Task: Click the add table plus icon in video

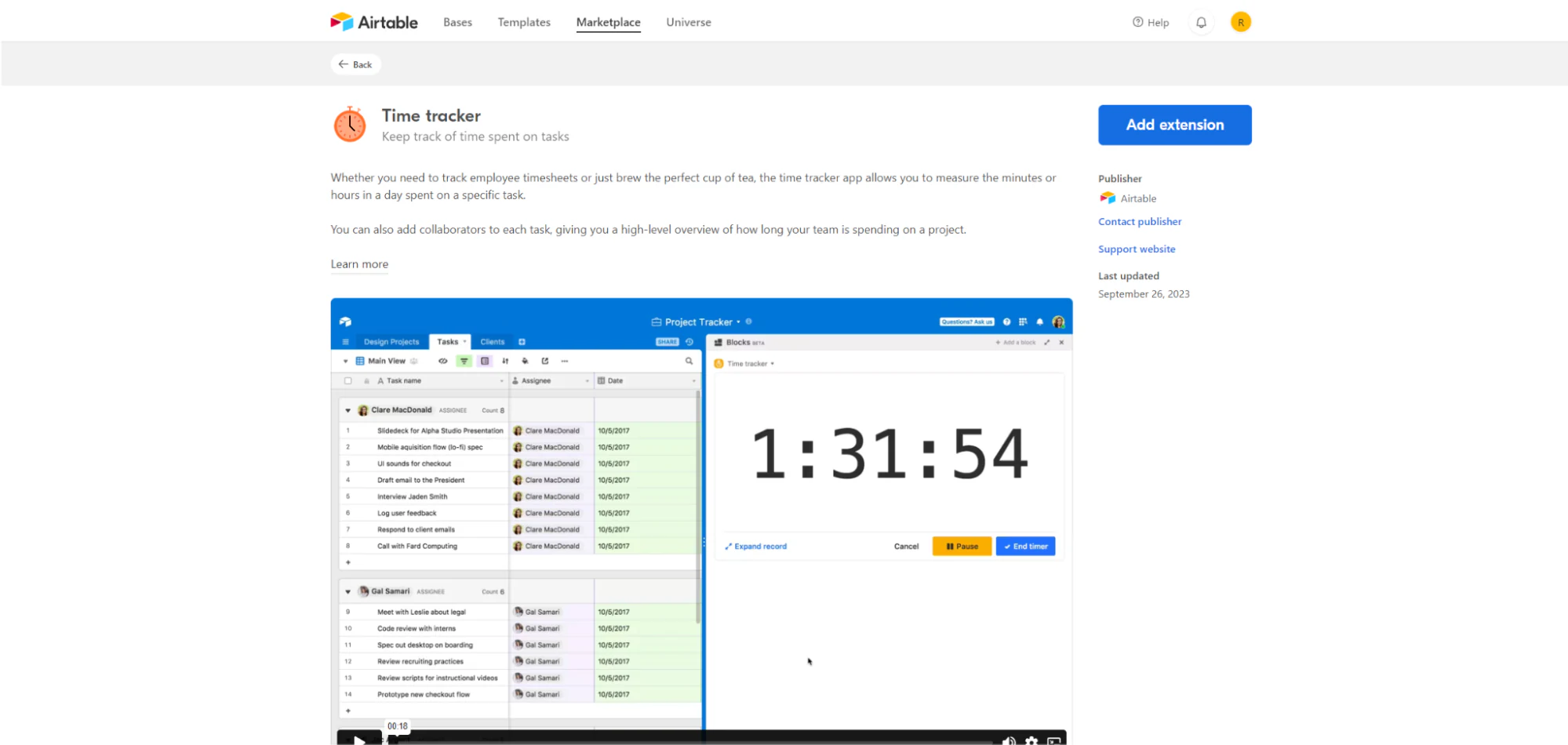Action: 522,342
